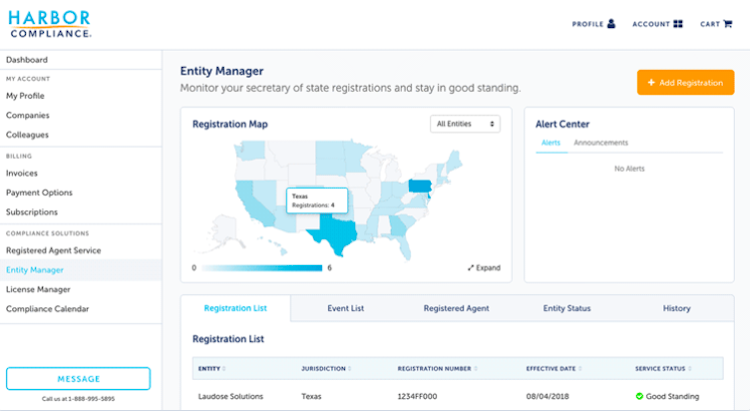This screenshot has height=411, width=750.
Task: Switch to the Event List tab
Action: tap(345, 308)
